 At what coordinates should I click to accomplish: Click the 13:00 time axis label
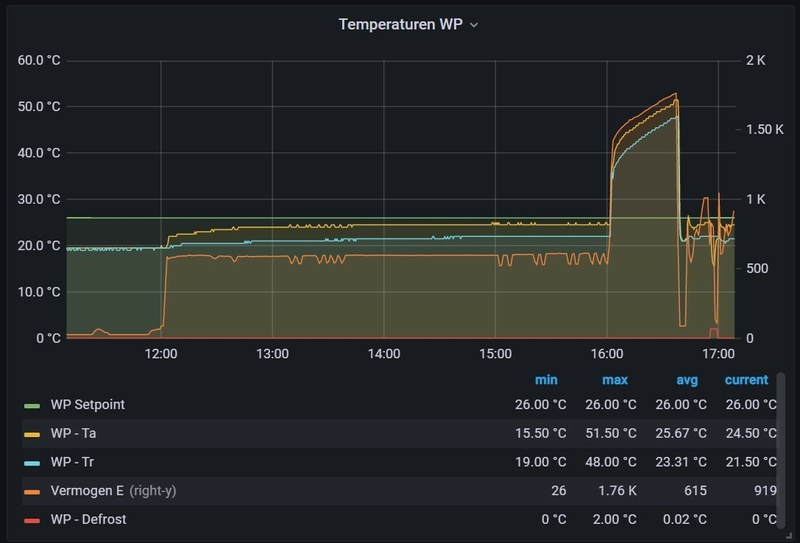[272, 354]
